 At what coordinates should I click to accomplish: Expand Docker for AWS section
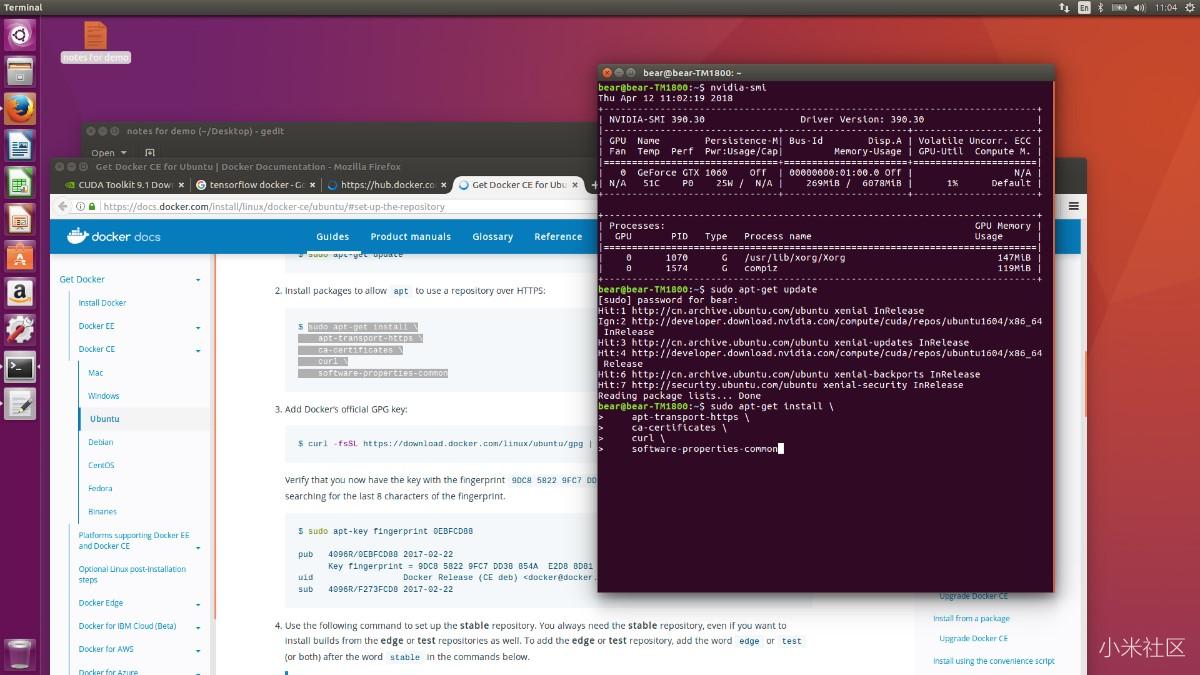tap(198, 650)
